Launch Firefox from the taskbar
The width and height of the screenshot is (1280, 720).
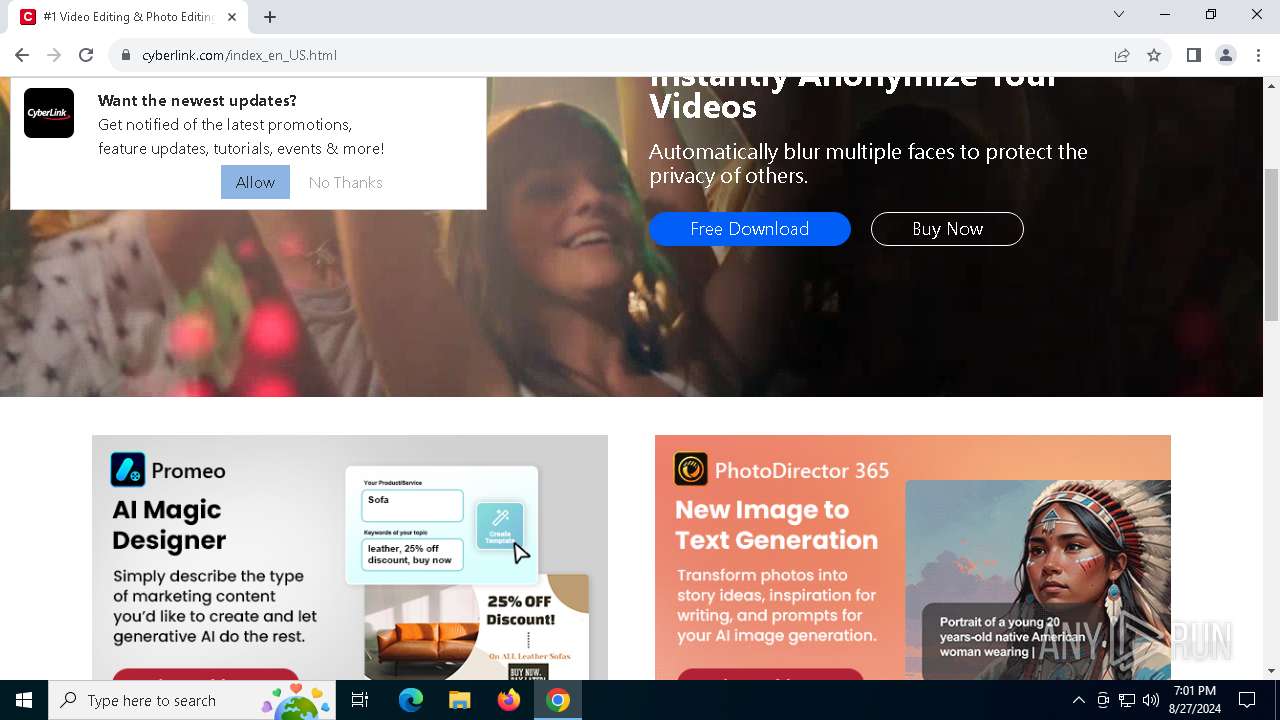[x=509, y=700]
